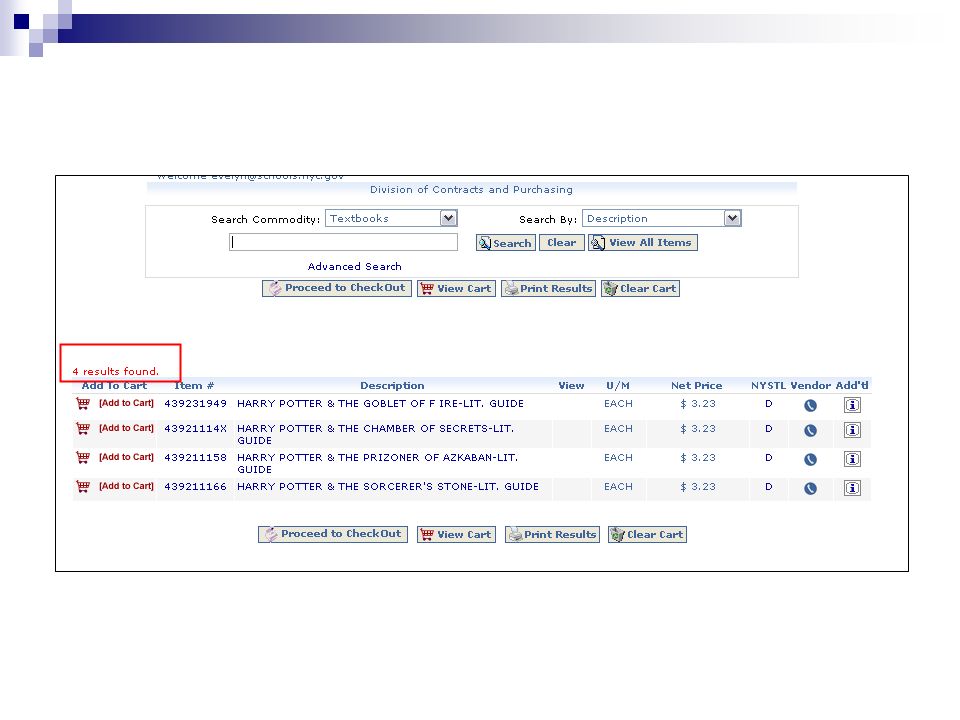Image resolution: width=960 pixels, height=720 pixels.
Task: Open vendor phone icon for item 439211158
Action: (x=810, y=459)
